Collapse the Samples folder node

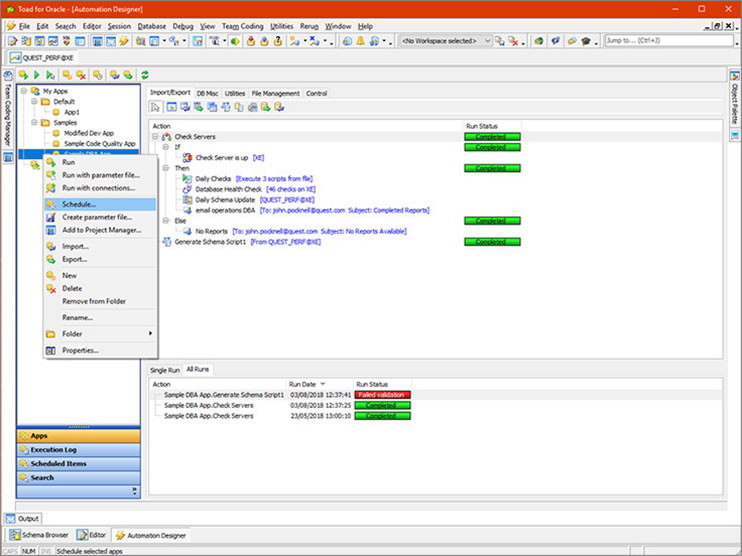[34, 123]
